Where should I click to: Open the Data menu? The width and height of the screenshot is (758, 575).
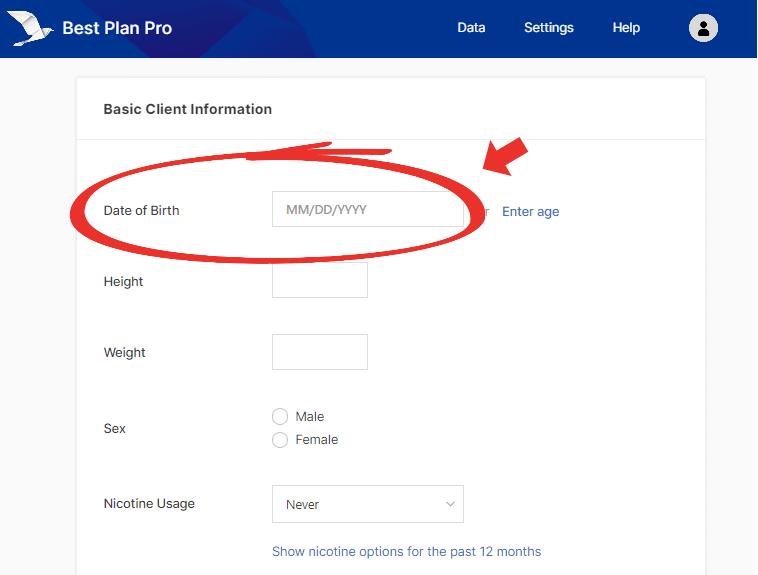[x=471, y=28]
